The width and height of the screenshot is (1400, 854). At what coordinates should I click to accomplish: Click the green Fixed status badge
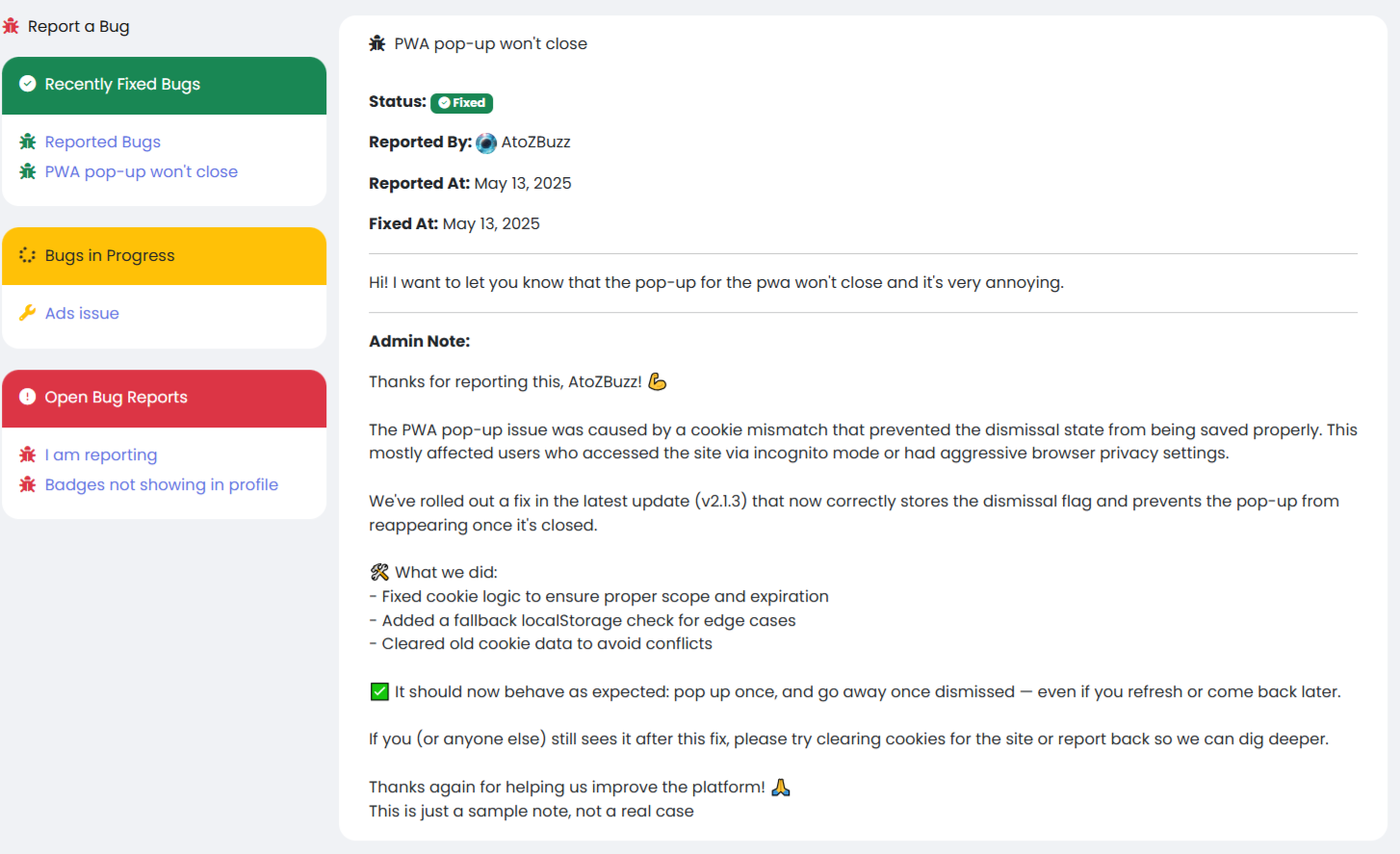click(461, 103)
